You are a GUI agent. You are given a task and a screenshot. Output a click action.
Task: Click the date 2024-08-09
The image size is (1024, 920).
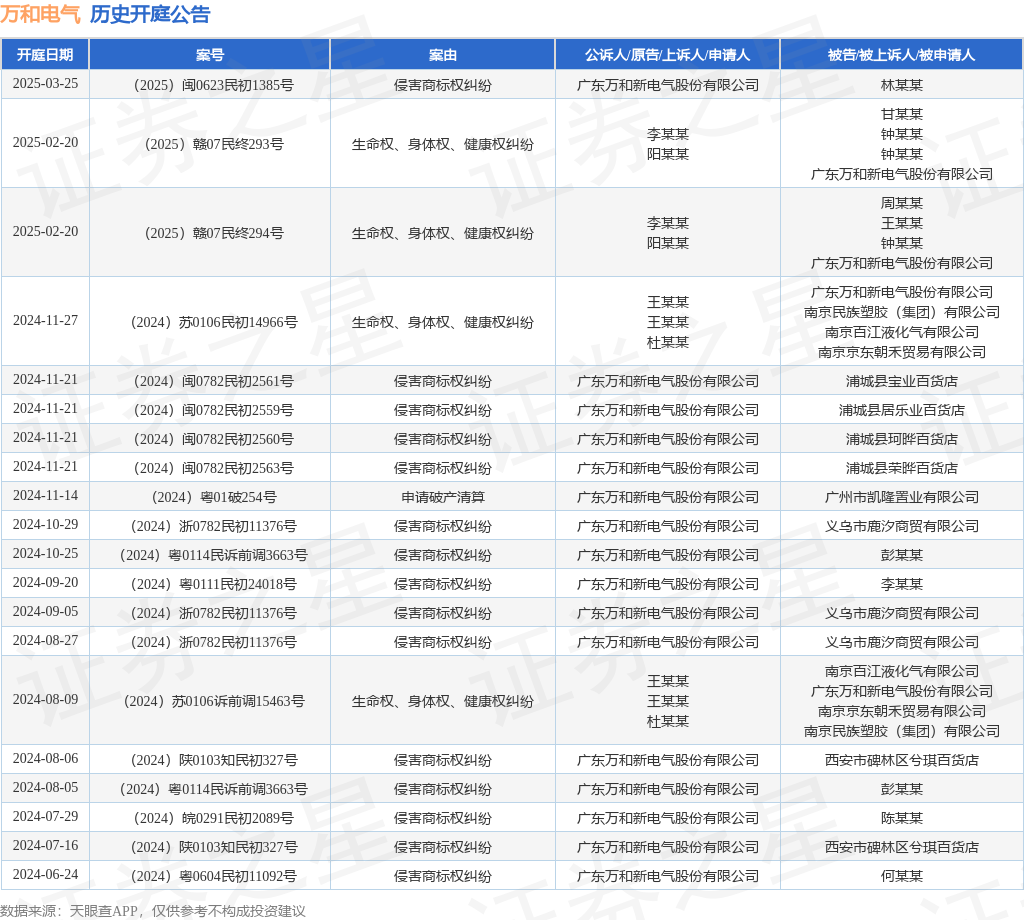point(45,700)
